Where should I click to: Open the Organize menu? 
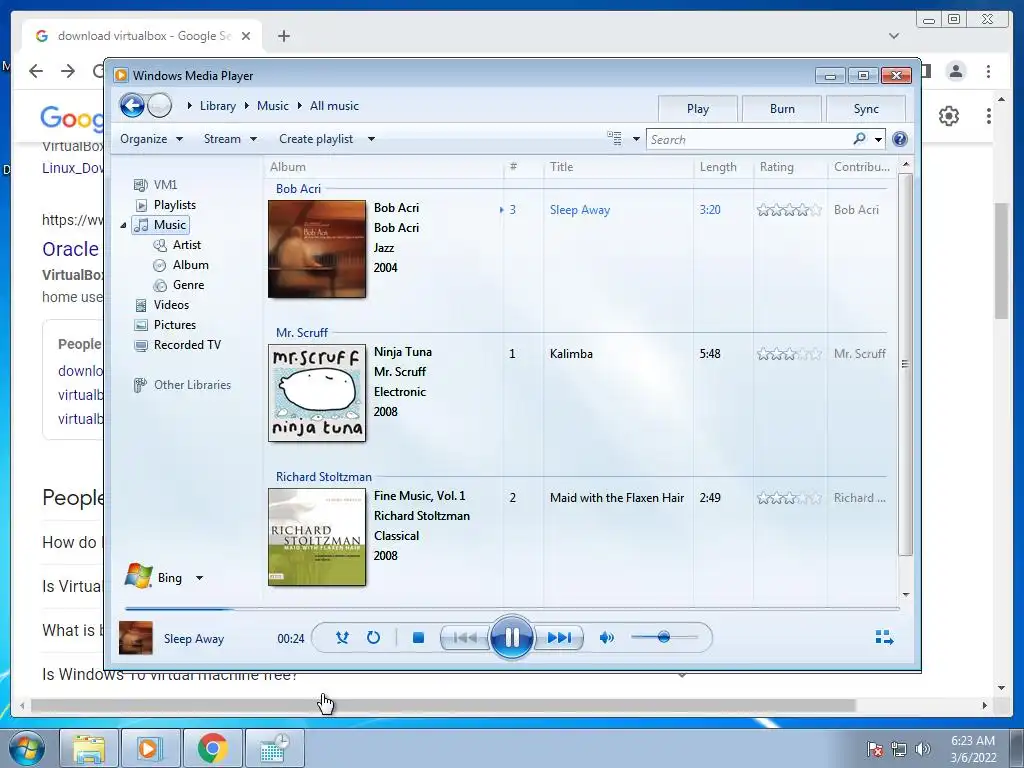(x=152, y=139)
